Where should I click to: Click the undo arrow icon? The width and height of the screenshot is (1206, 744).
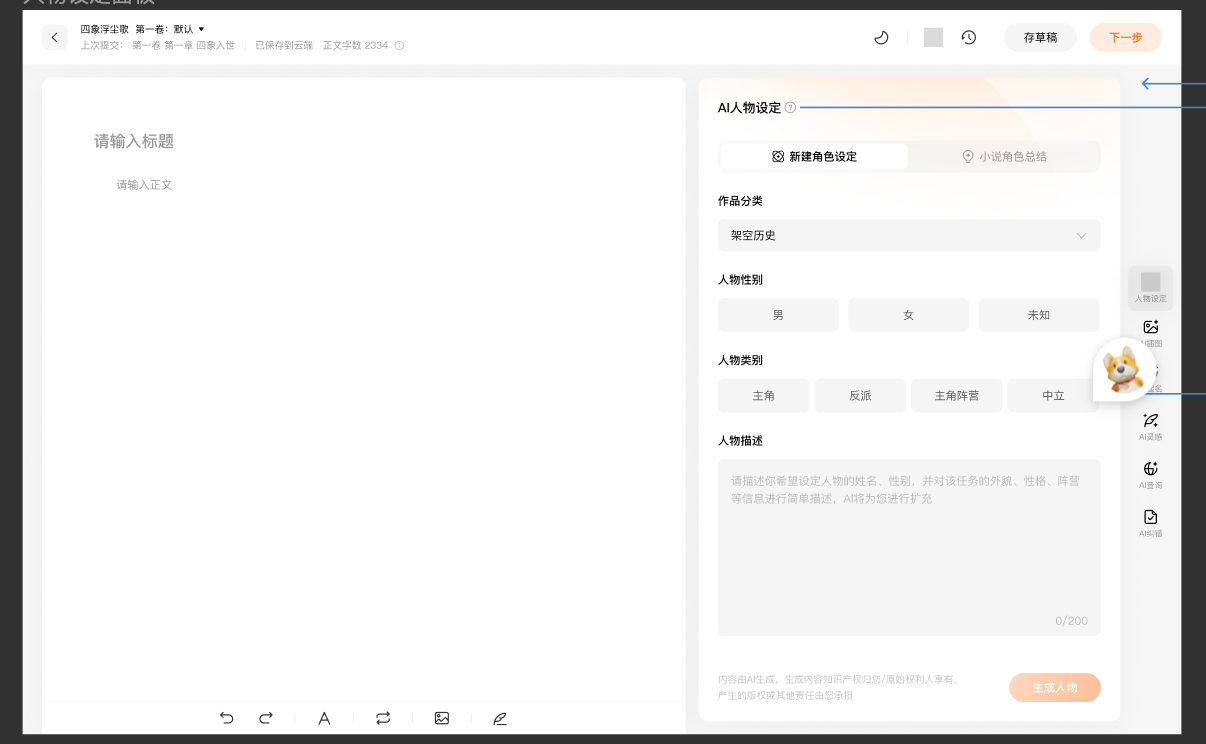pos(227,718)
